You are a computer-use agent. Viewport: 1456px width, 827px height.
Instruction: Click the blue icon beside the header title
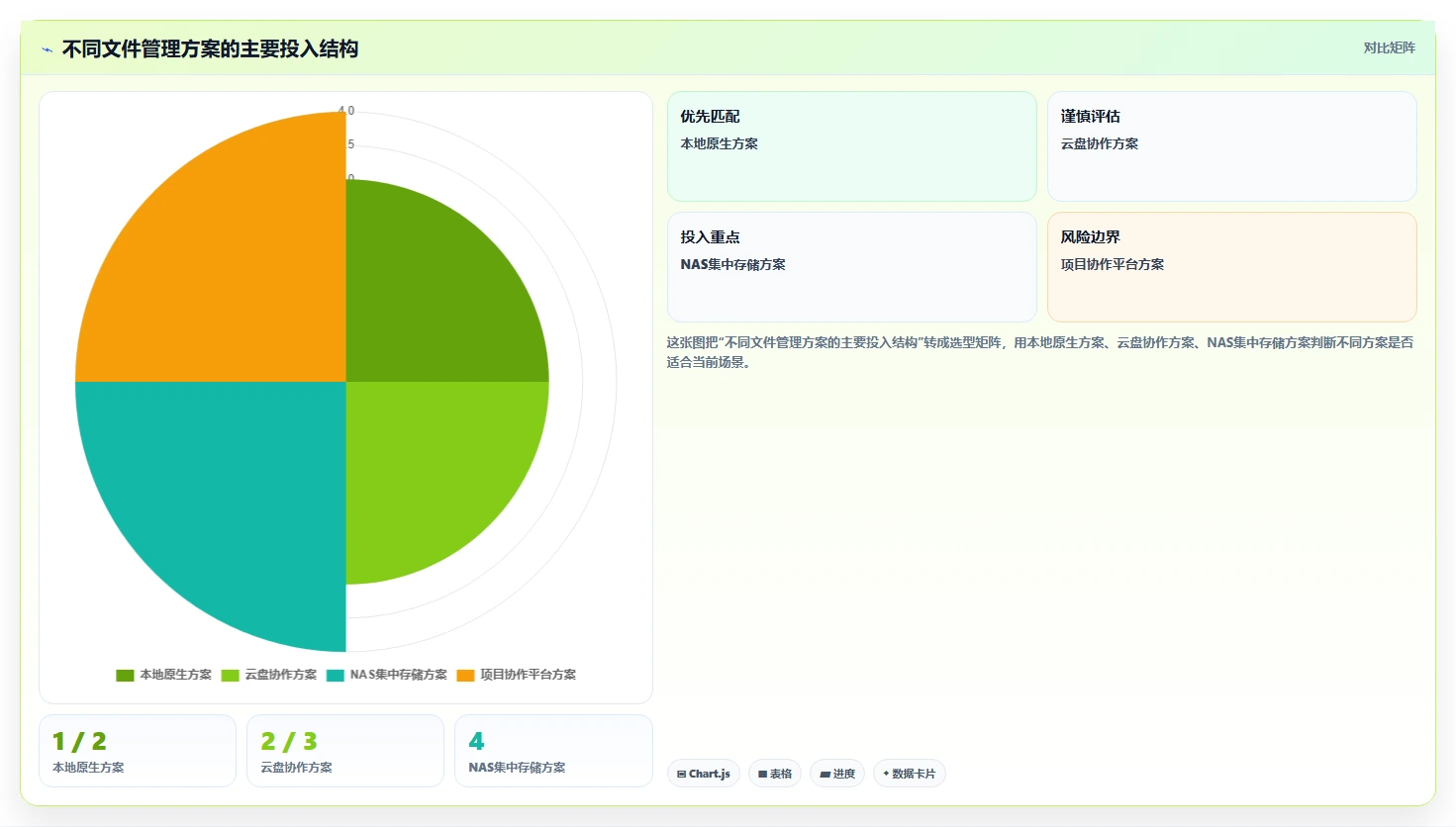pos(47,49)
